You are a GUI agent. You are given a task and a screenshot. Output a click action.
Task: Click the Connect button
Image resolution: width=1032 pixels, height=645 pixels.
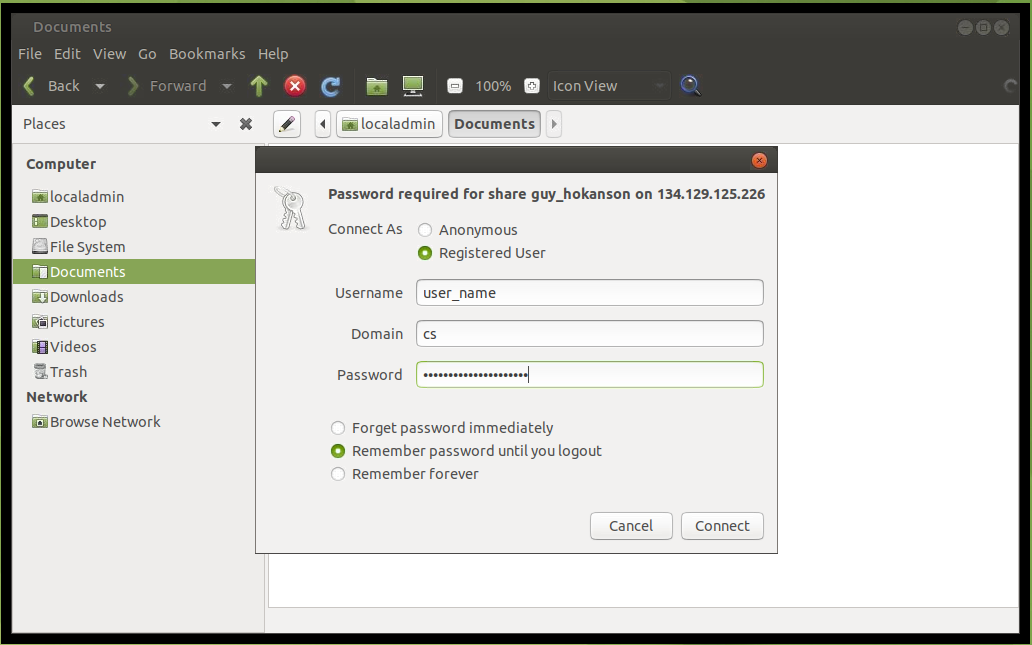click(722, 526)
